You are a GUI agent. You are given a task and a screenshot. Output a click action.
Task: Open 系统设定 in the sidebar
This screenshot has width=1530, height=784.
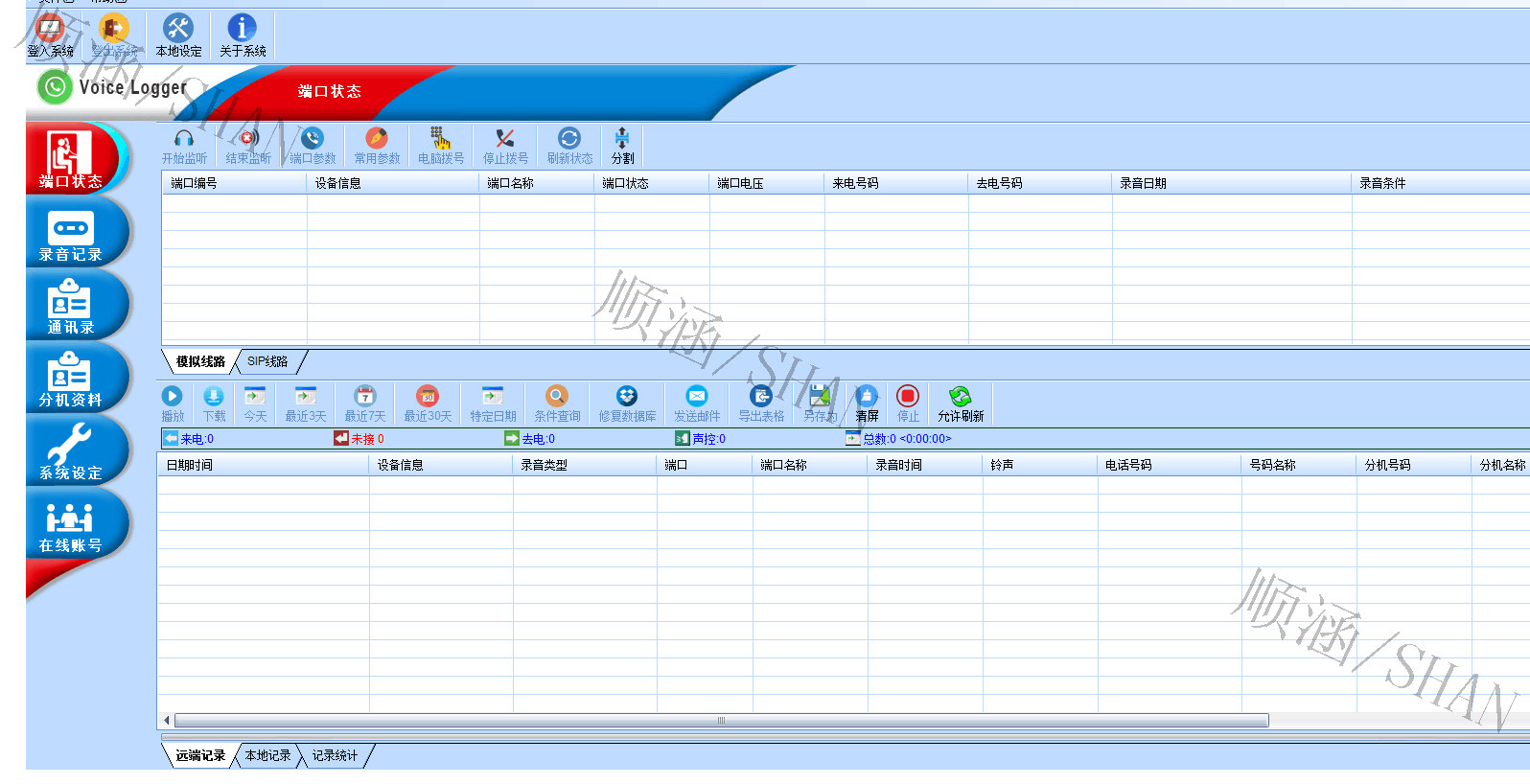[75, 450]
